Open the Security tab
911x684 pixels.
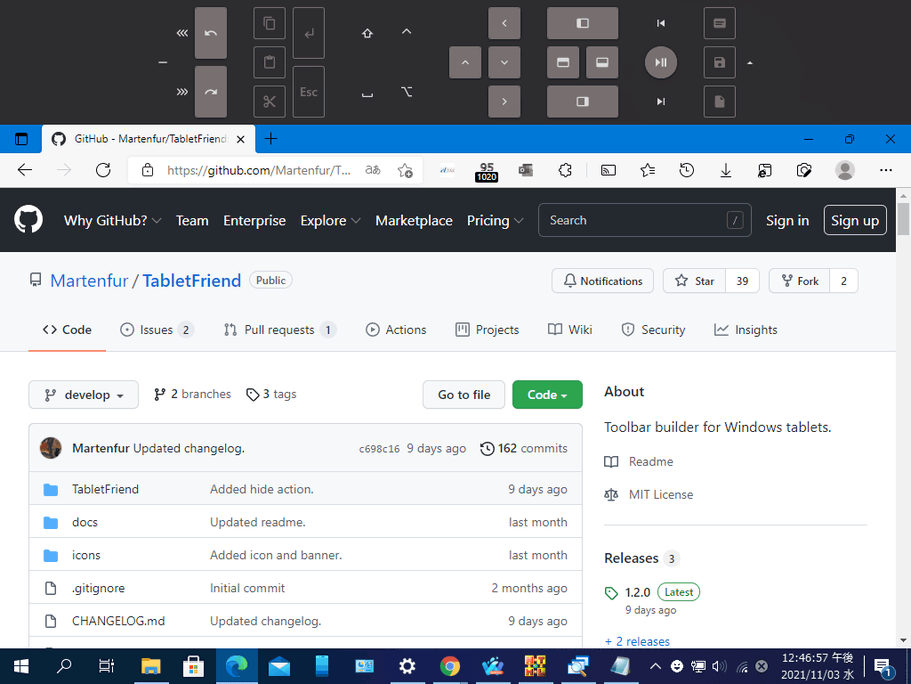(x=653, y=330)
